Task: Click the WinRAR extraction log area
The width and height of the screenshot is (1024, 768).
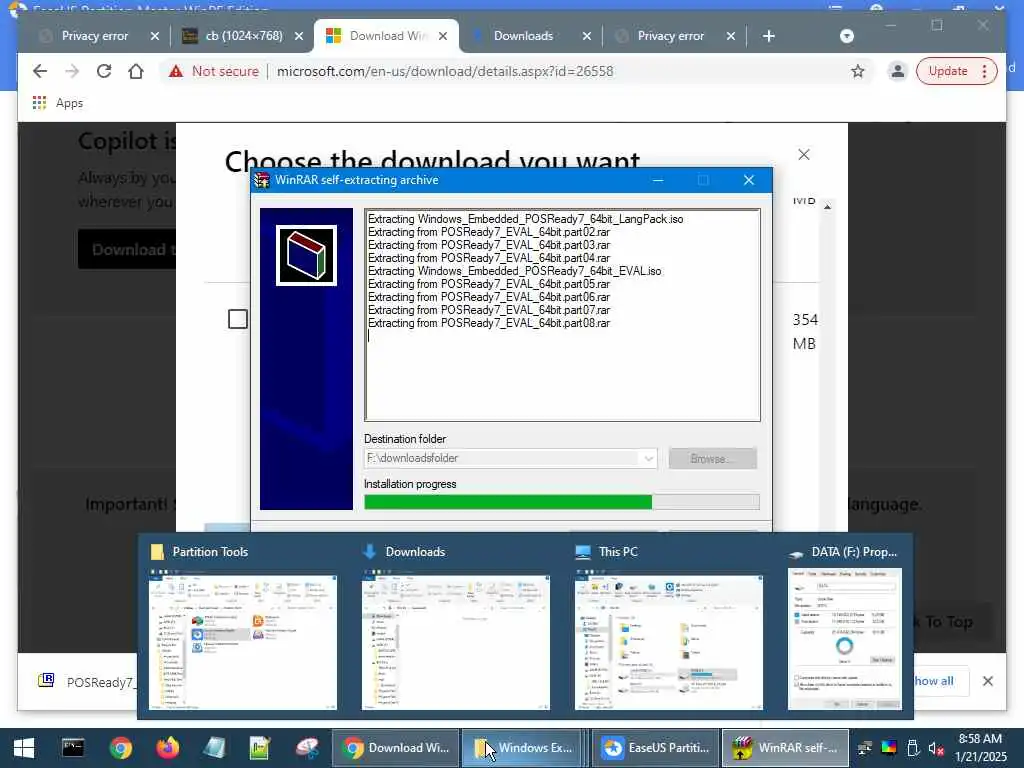Action: point(562,315)
